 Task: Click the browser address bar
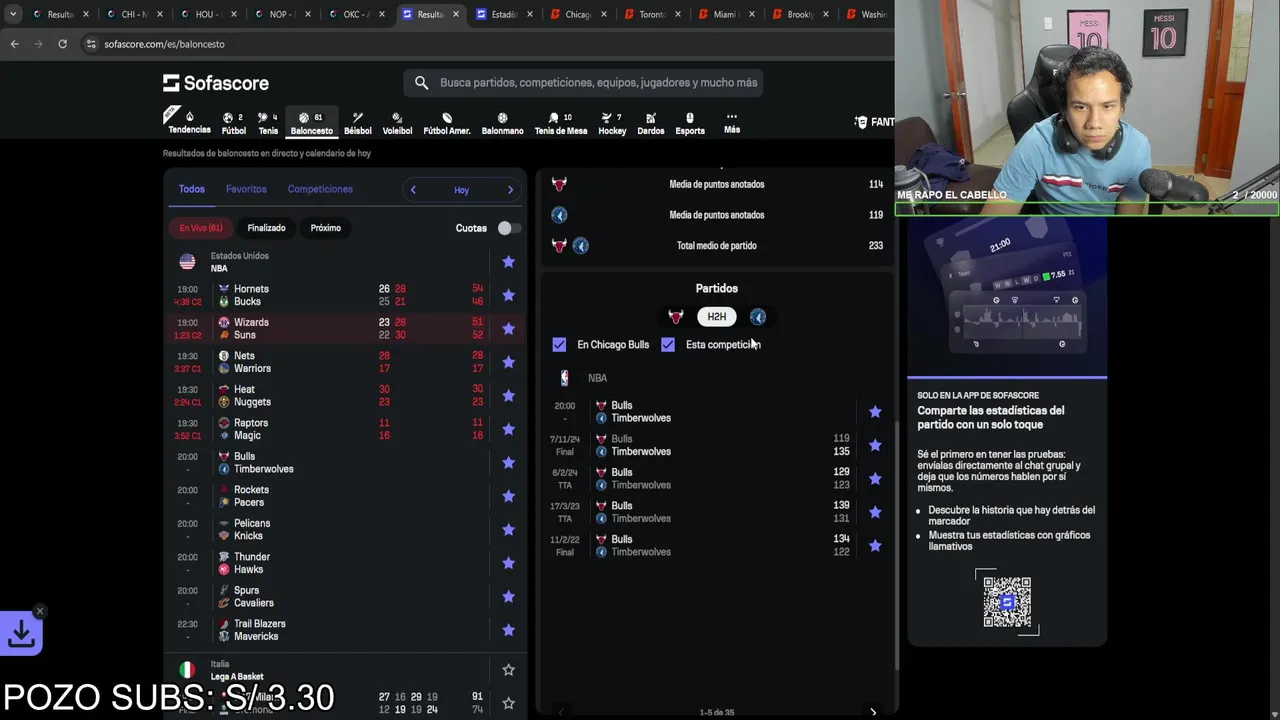[x=480, y=44]
